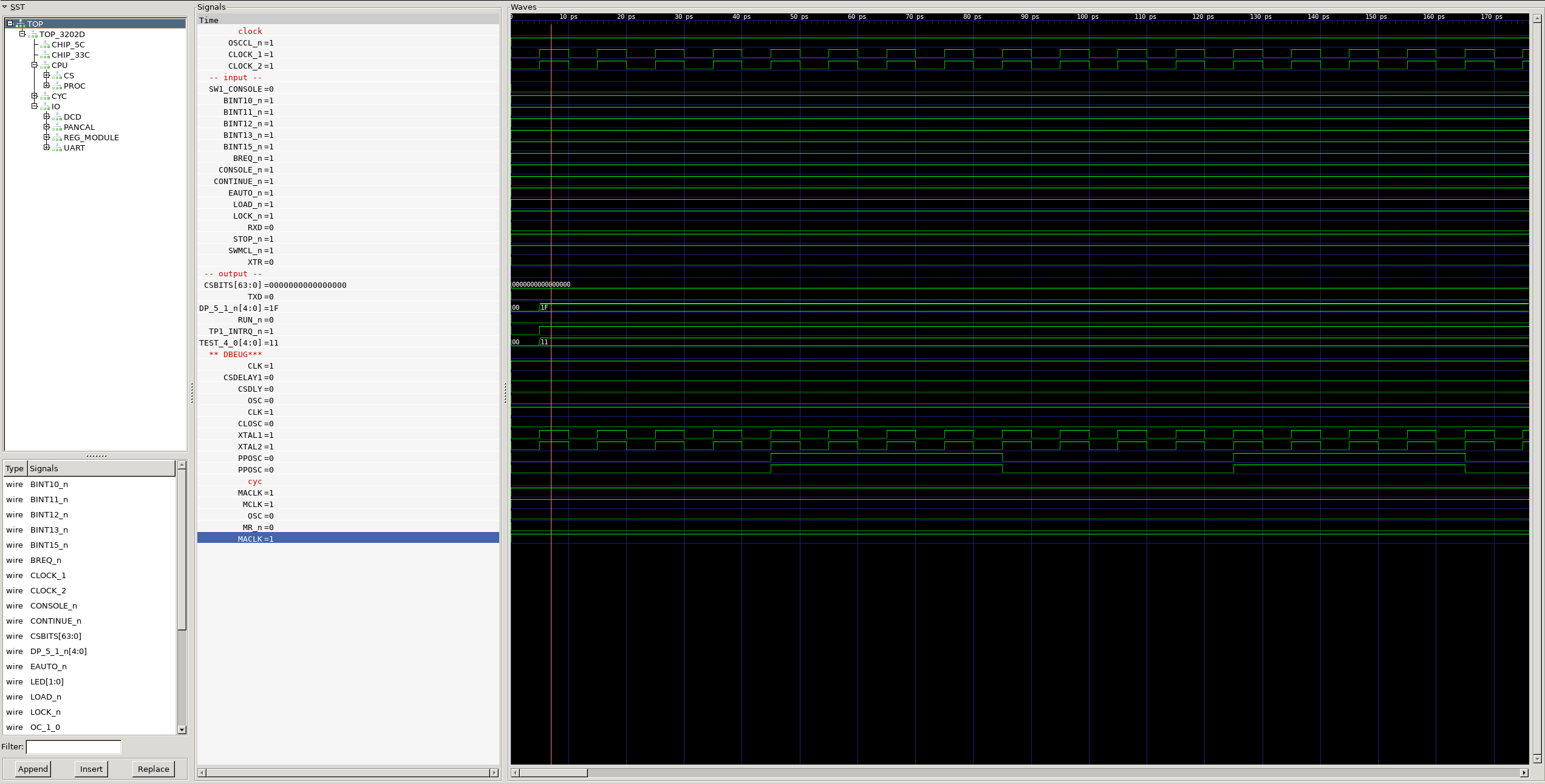Select OSCCL_n signal in Signals pane
This screenshot has width=1545, height=784.
(x=348, y=43)
